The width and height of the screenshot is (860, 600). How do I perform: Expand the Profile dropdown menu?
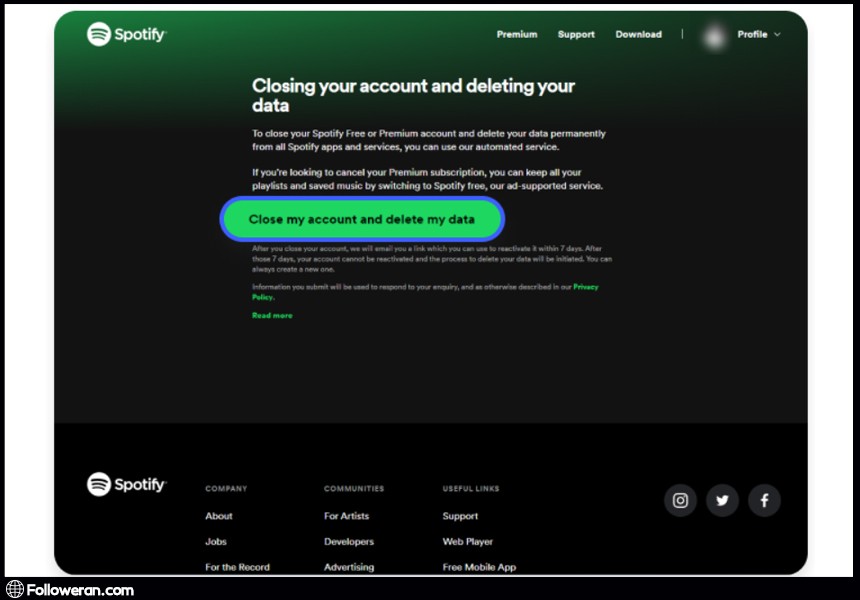coord(759,35)
